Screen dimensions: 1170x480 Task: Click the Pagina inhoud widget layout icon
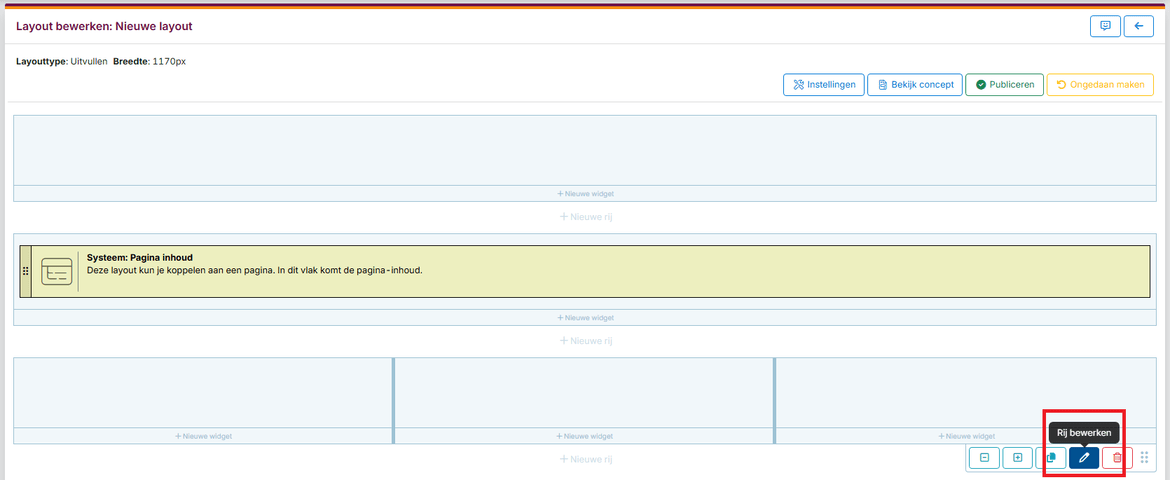point(56,271)
